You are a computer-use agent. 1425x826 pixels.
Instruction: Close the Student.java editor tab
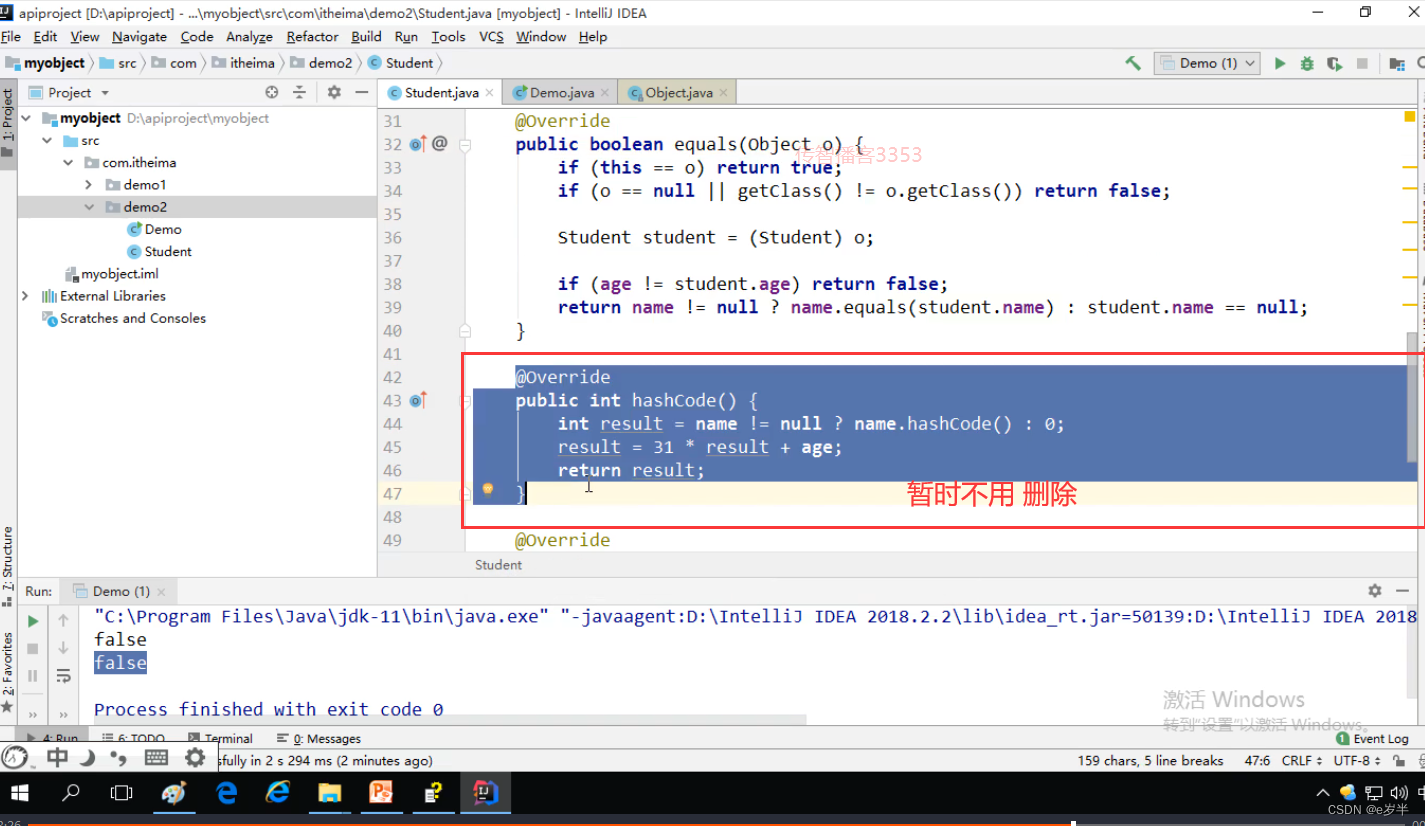click(x=489, y=93)
